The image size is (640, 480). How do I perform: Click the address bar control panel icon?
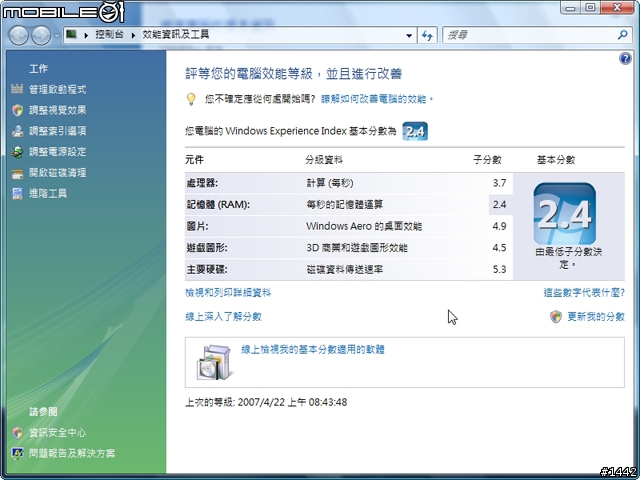(x=72, y=34)
